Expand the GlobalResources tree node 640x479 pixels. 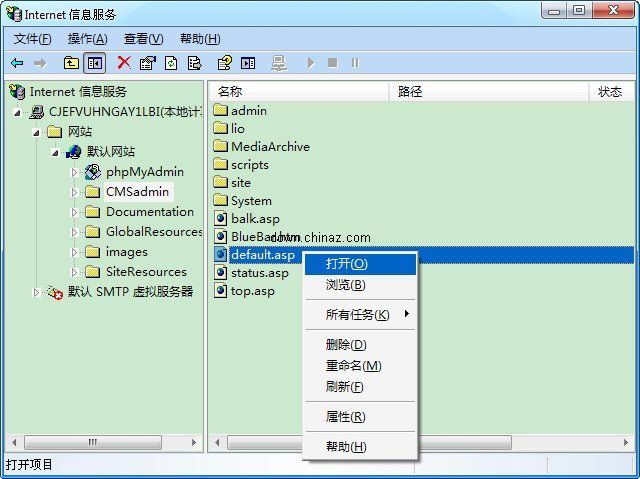[x=74, y=232]
